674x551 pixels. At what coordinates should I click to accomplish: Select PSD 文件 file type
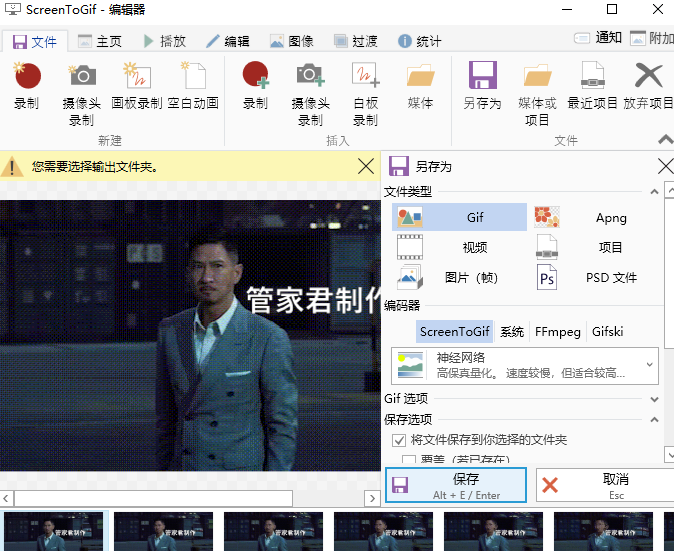595,277
